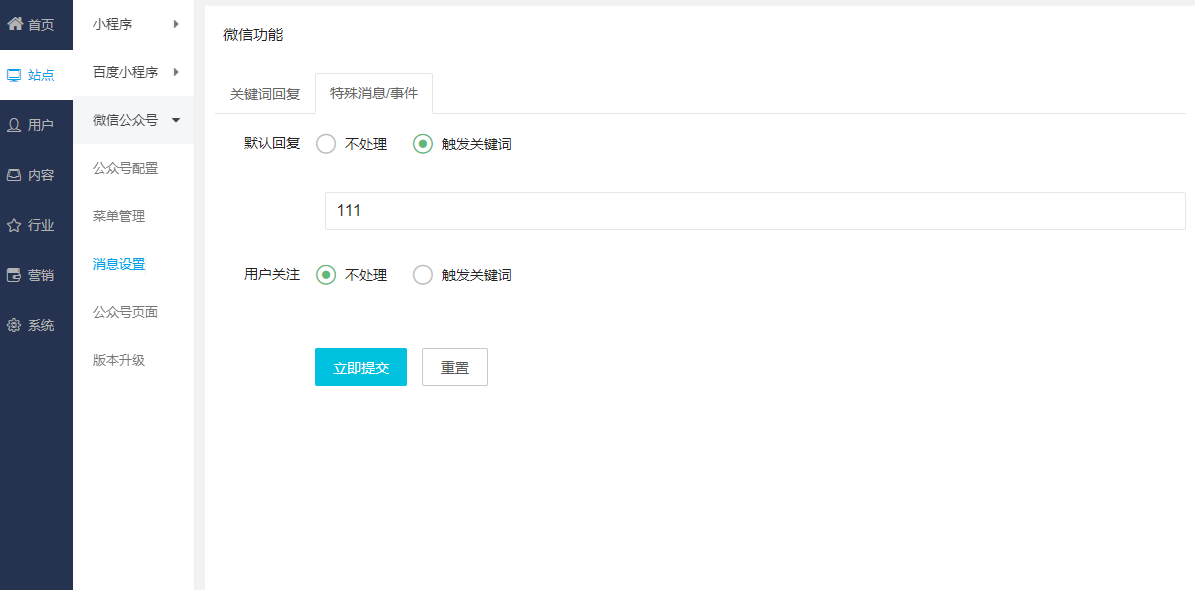Open 版本升级 item

(x=119, y=361)
